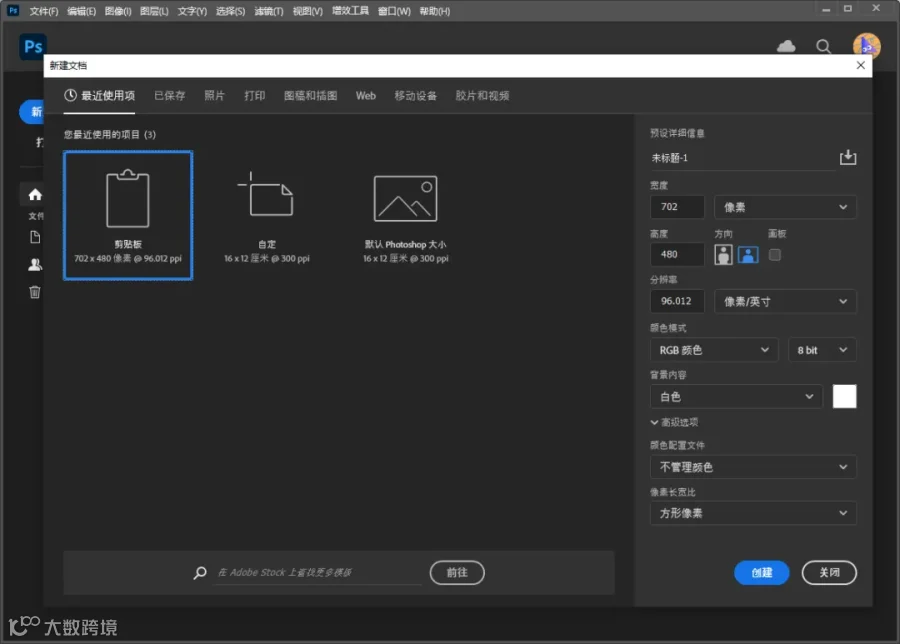
Task: Click the blue 创建 button
Action: (x=761, y=572)
